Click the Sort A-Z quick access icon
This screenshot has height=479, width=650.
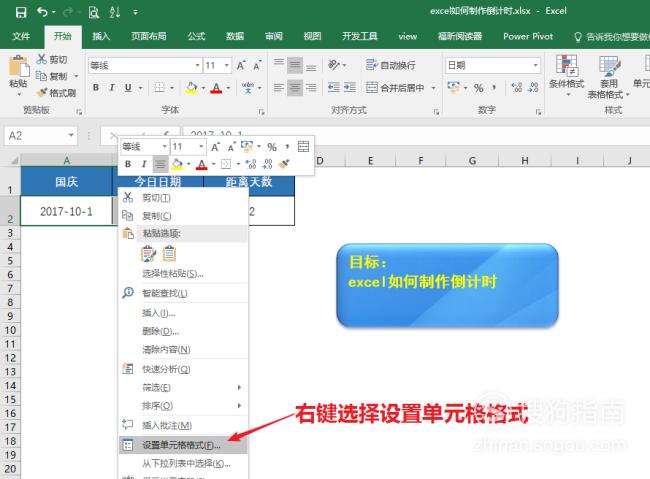tap(115, 12)
